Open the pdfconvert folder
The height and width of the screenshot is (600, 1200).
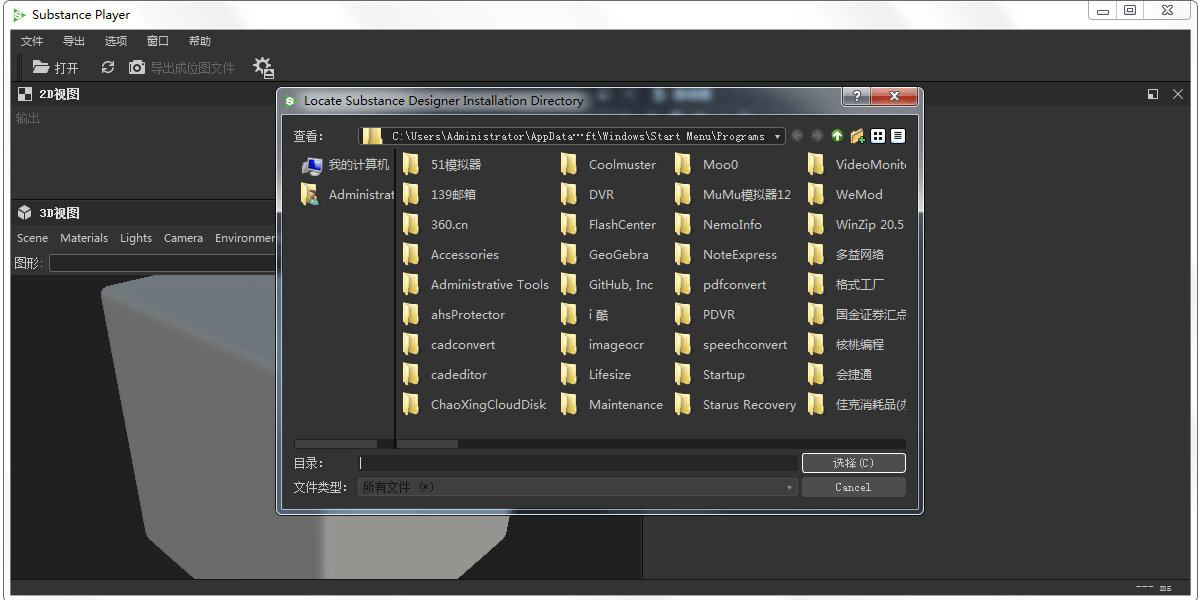point(721,285)
